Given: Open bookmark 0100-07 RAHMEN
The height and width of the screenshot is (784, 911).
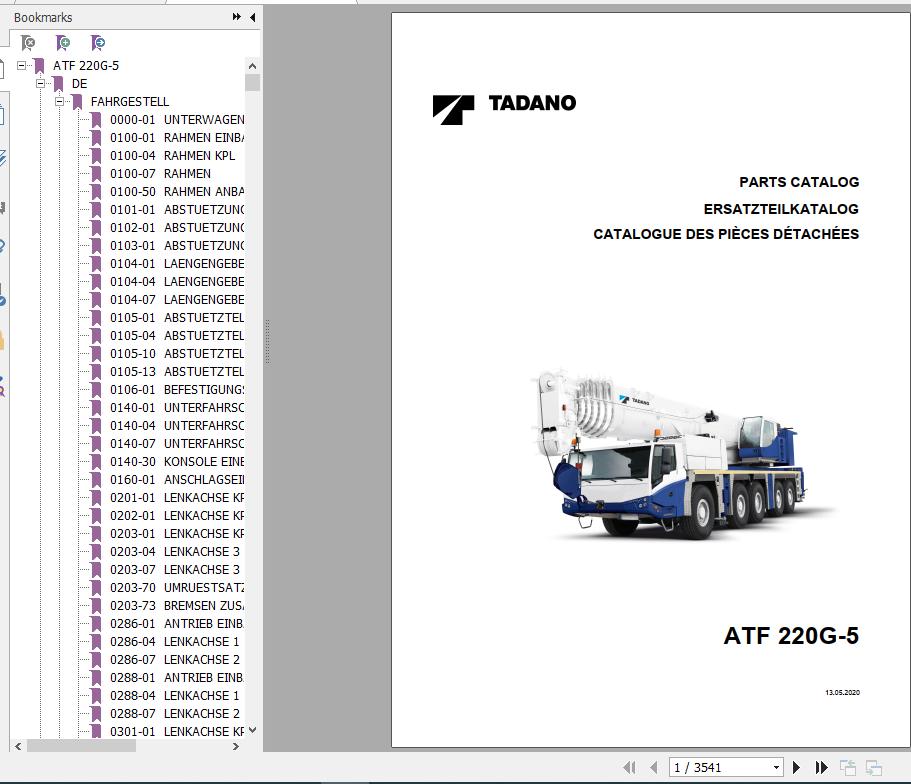Looking at the screenshot, I should [160, 174].
